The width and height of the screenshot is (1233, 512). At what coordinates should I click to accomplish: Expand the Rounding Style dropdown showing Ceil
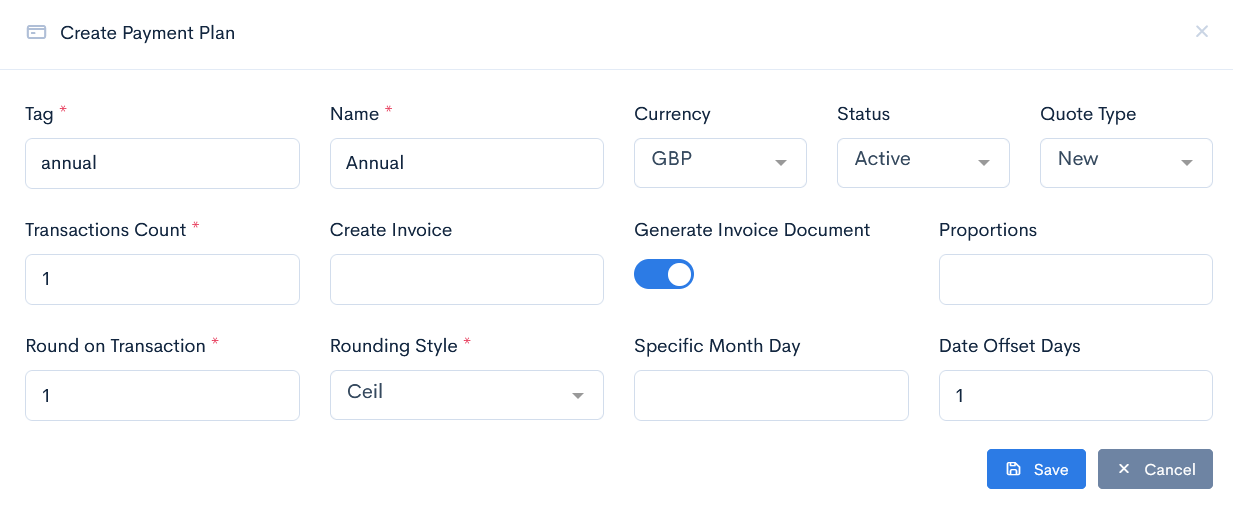466,395
